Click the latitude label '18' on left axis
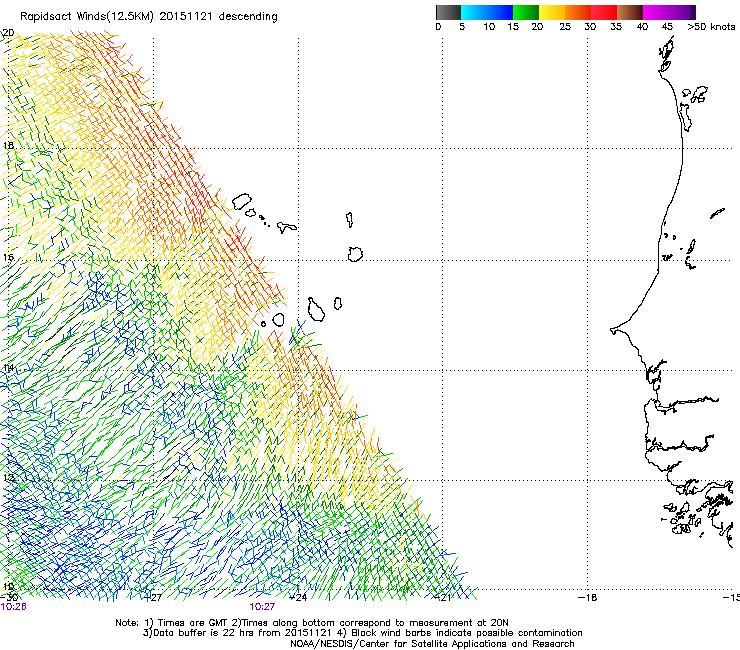The height and width of the screenshot is (650, 740). [x=8, y=146]
